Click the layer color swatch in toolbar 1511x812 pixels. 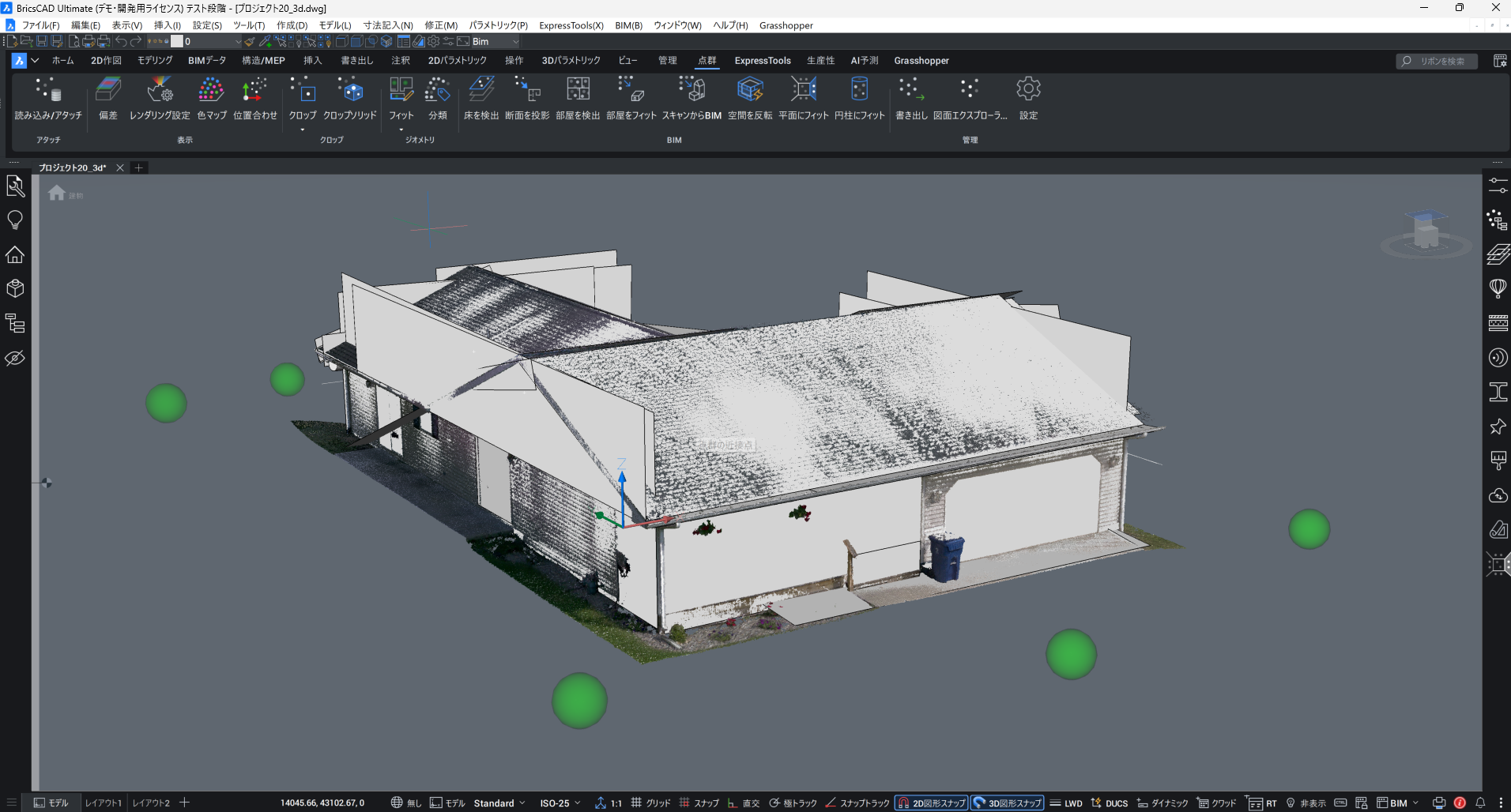177,42
